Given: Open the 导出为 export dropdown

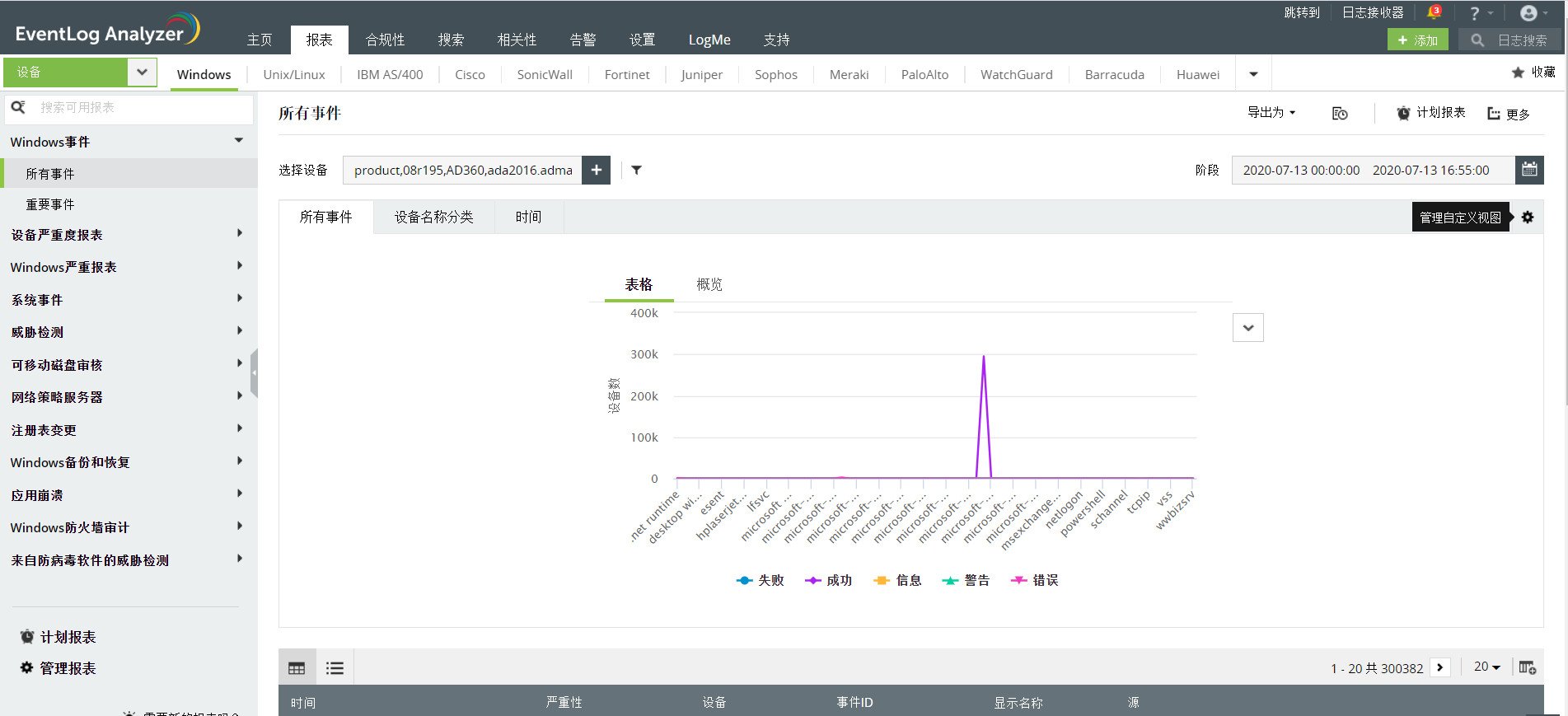Looking at the screenshot, I should click(x=1271, y=113).
